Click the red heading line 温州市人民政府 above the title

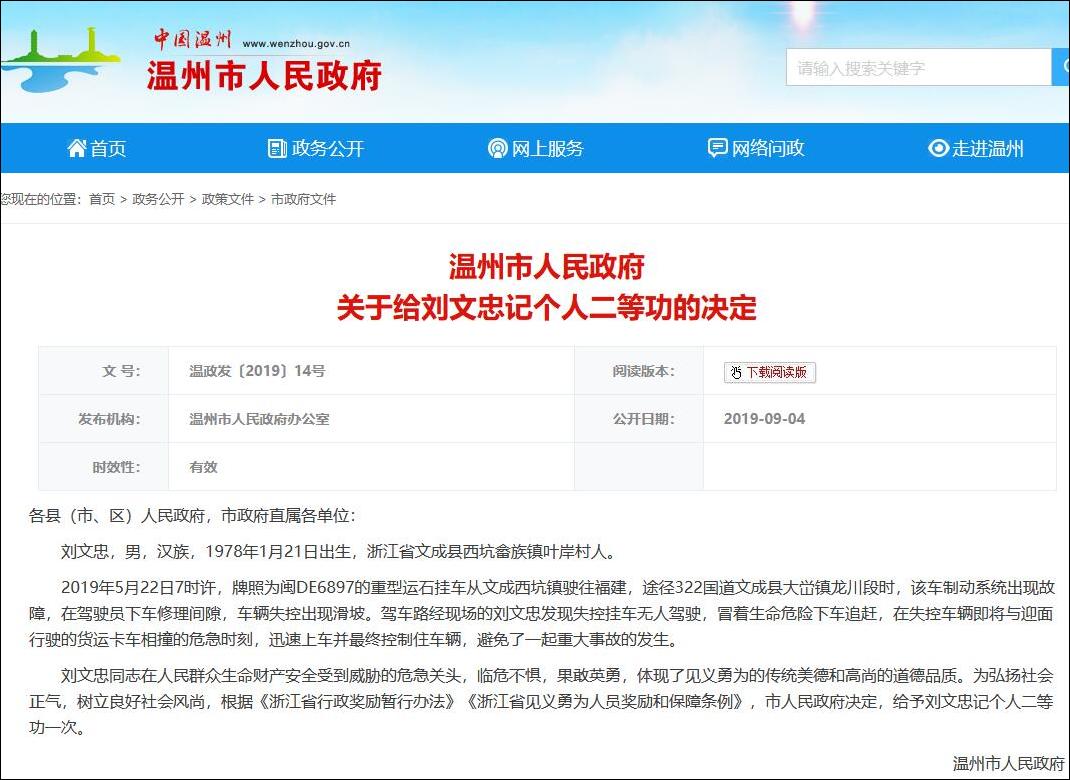coord(547,268)
